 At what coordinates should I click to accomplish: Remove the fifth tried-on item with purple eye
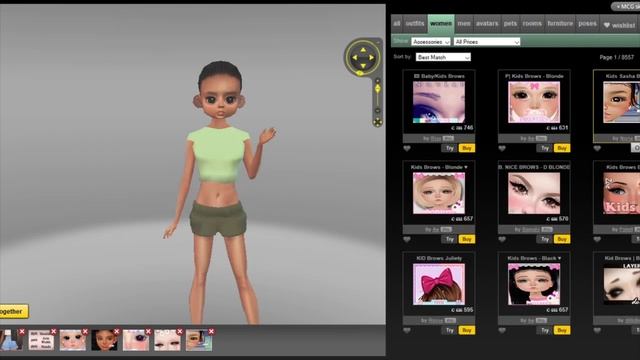point(148,332)
